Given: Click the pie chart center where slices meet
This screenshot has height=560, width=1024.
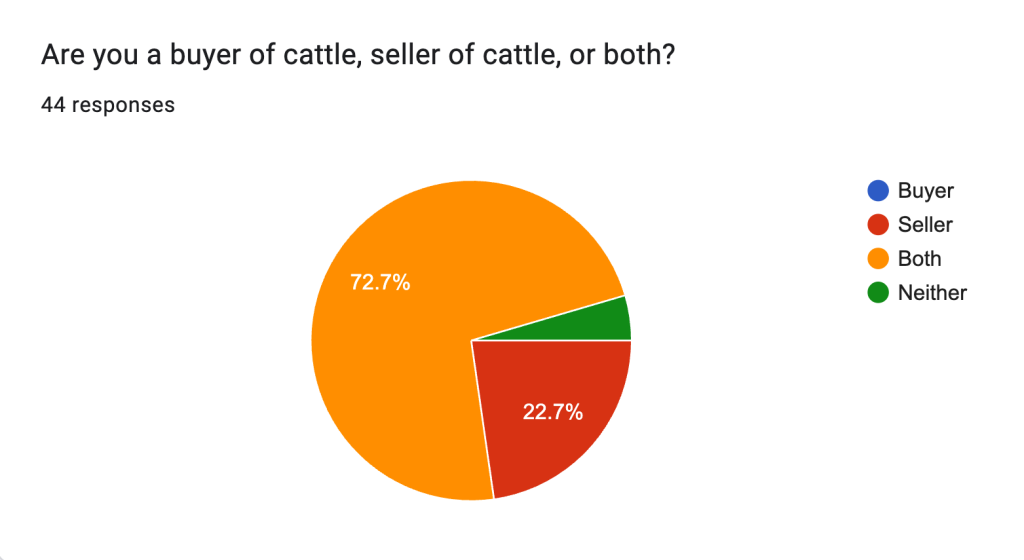Looking at the screenshot, I should [x=471, y=340].
